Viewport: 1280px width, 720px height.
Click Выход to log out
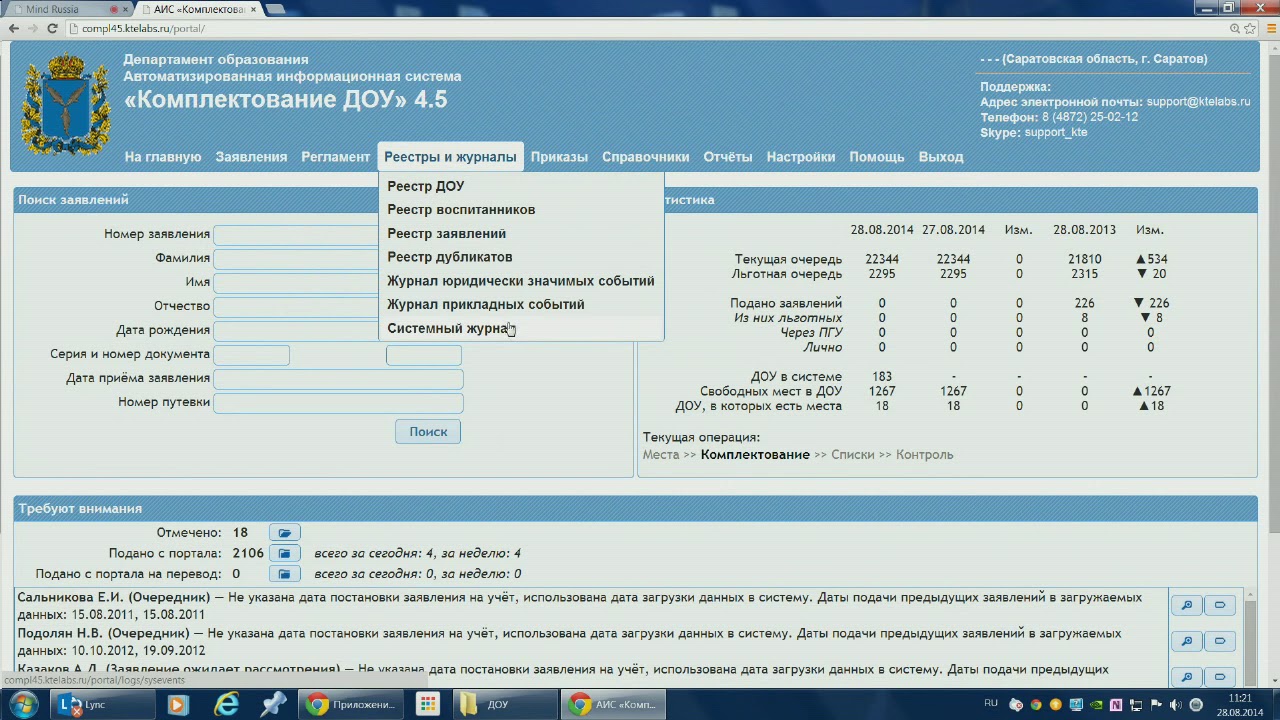coord(941,157)
